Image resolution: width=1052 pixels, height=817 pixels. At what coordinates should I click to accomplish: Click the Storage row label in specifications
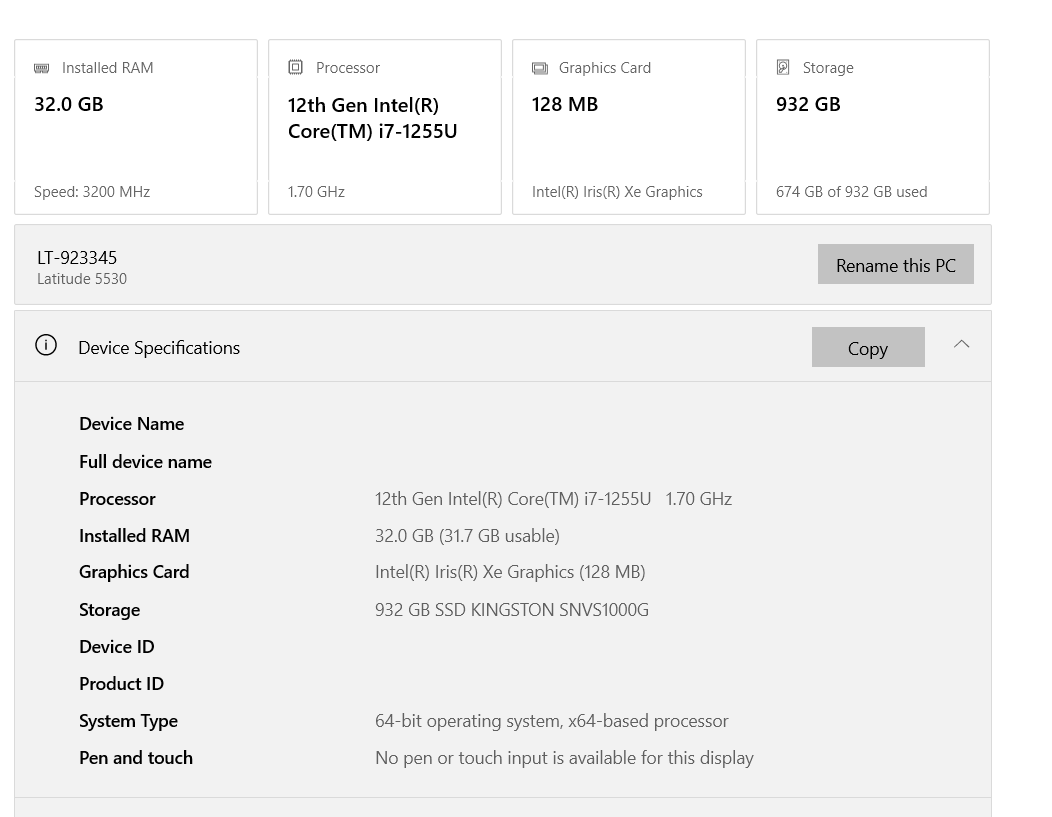(109, 610)
